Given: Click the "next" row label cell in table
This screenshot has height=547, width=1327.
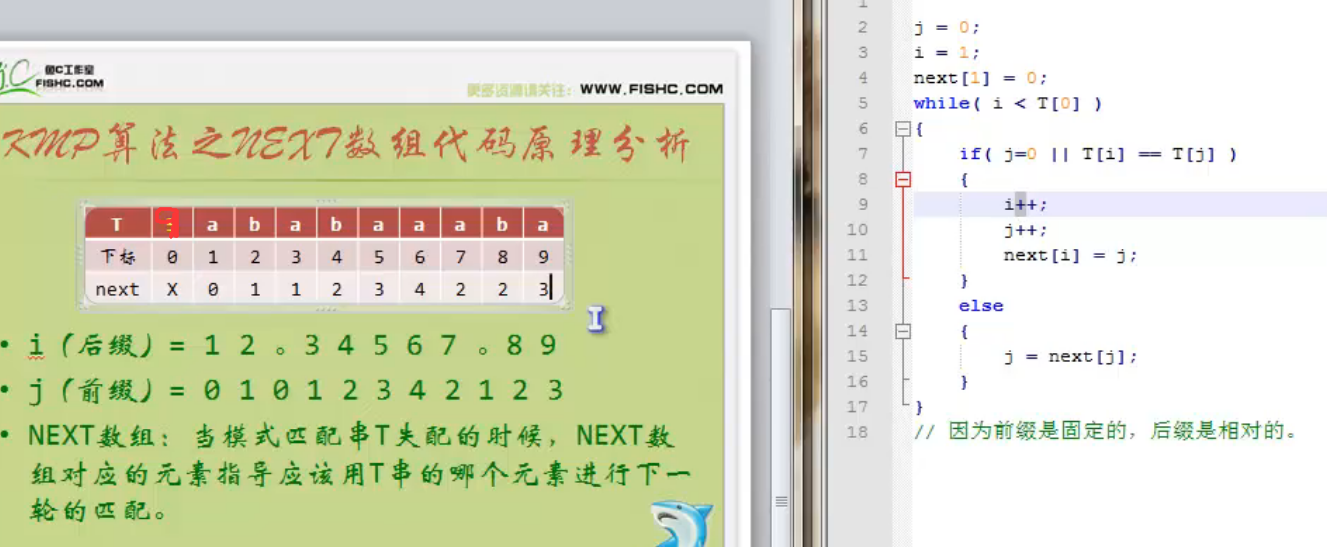Looking at the screenshot, I should coord(117,289).
